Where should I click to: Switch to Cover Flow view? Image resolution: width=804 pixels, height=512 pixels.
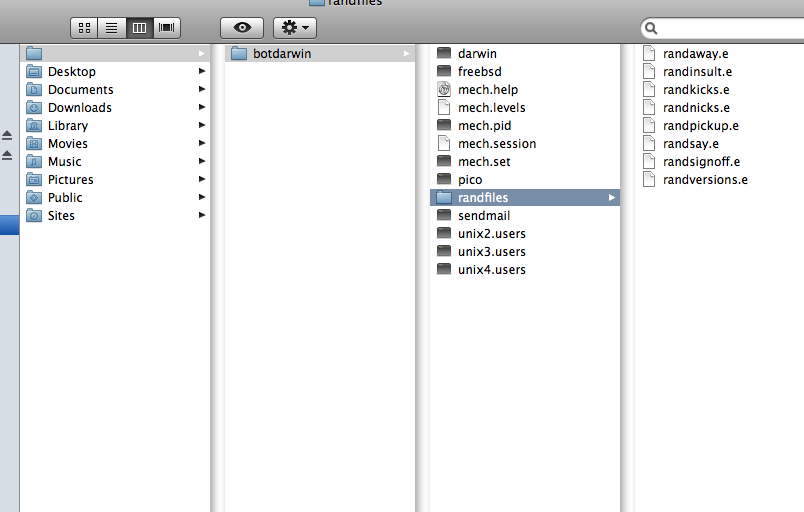click(x=167, y=28)
